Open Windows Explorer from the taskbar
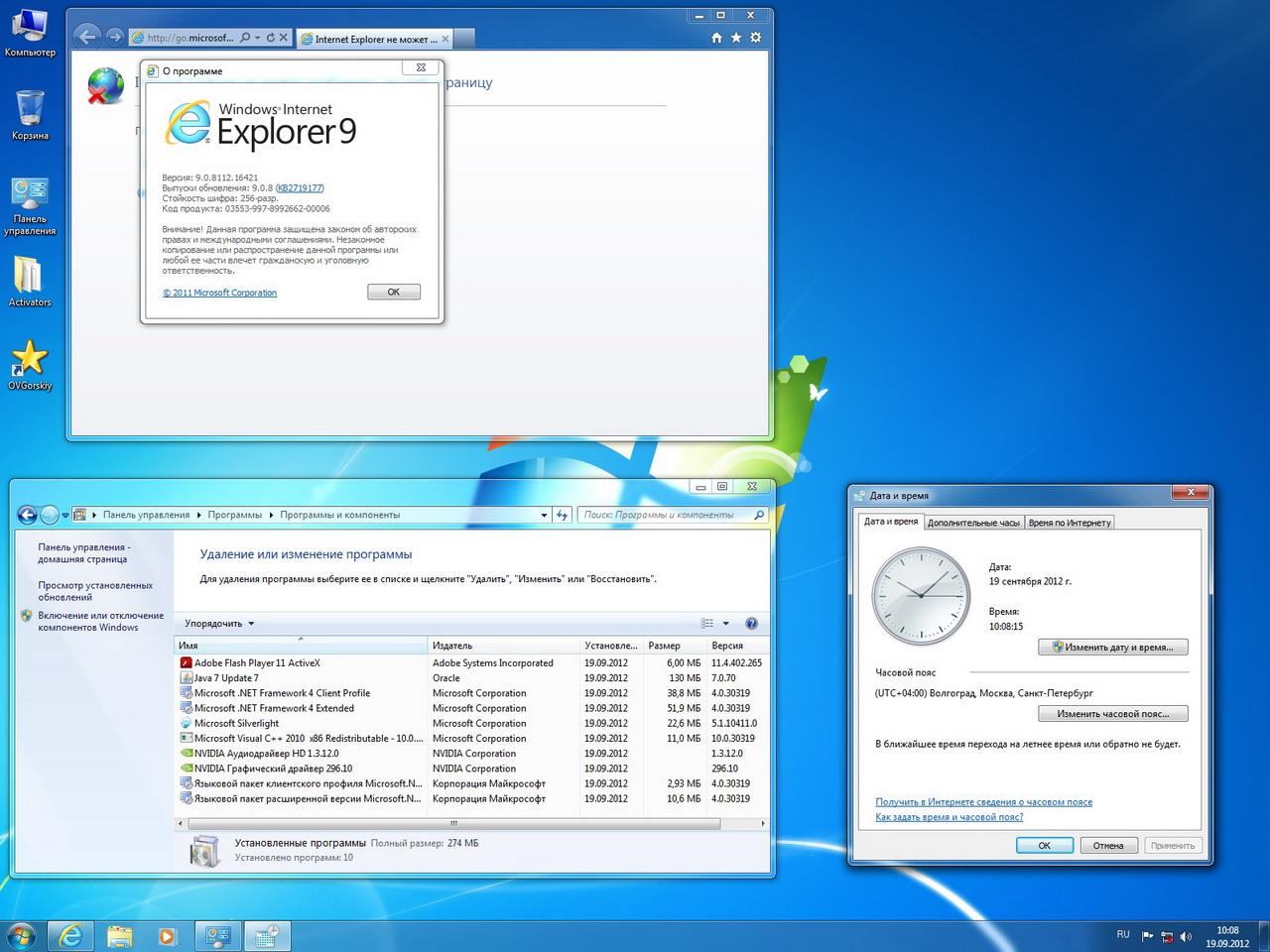Viewport: 1270px width, 952px height. [x=120, y=935]
